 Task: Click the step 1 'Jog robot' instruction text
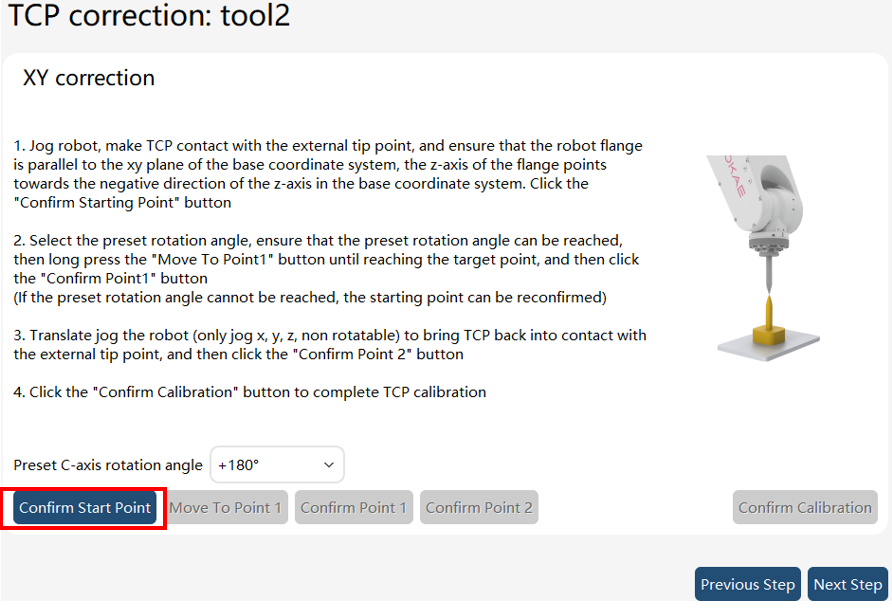pos(328,174)
